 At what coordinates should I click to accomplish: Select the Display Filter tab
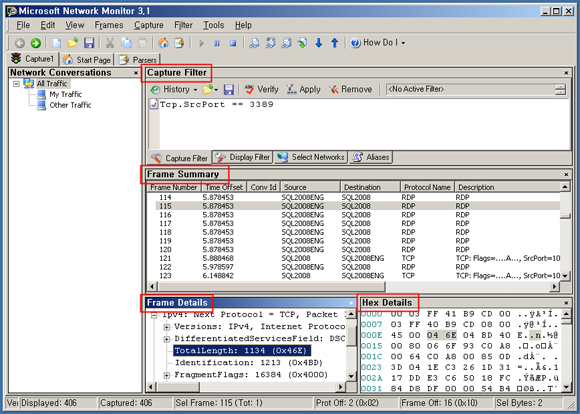pyautogui.click(x=243, y=157)
